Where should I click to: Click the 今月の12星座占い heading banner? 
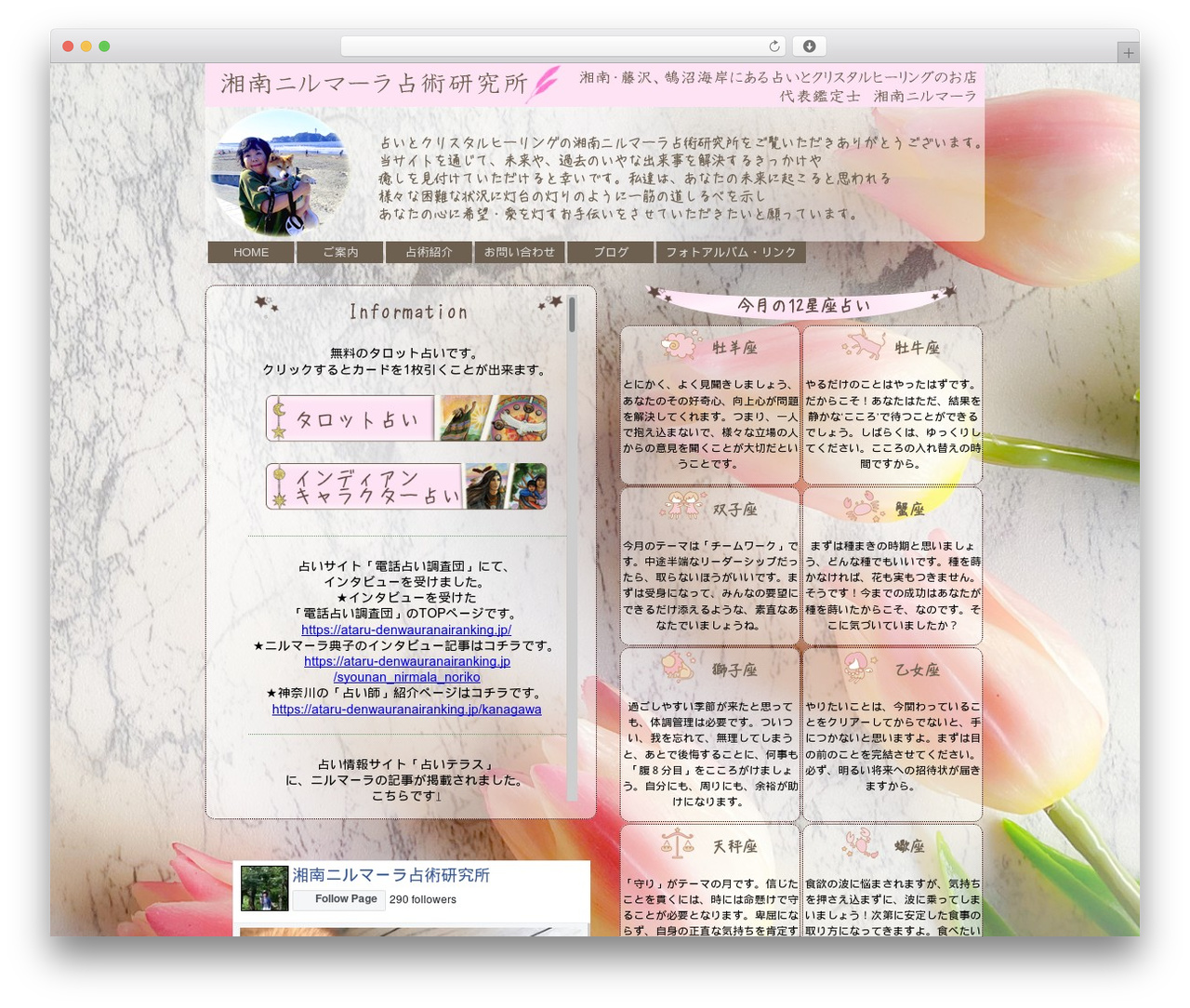pyautogui.click(x=802, y=305)
